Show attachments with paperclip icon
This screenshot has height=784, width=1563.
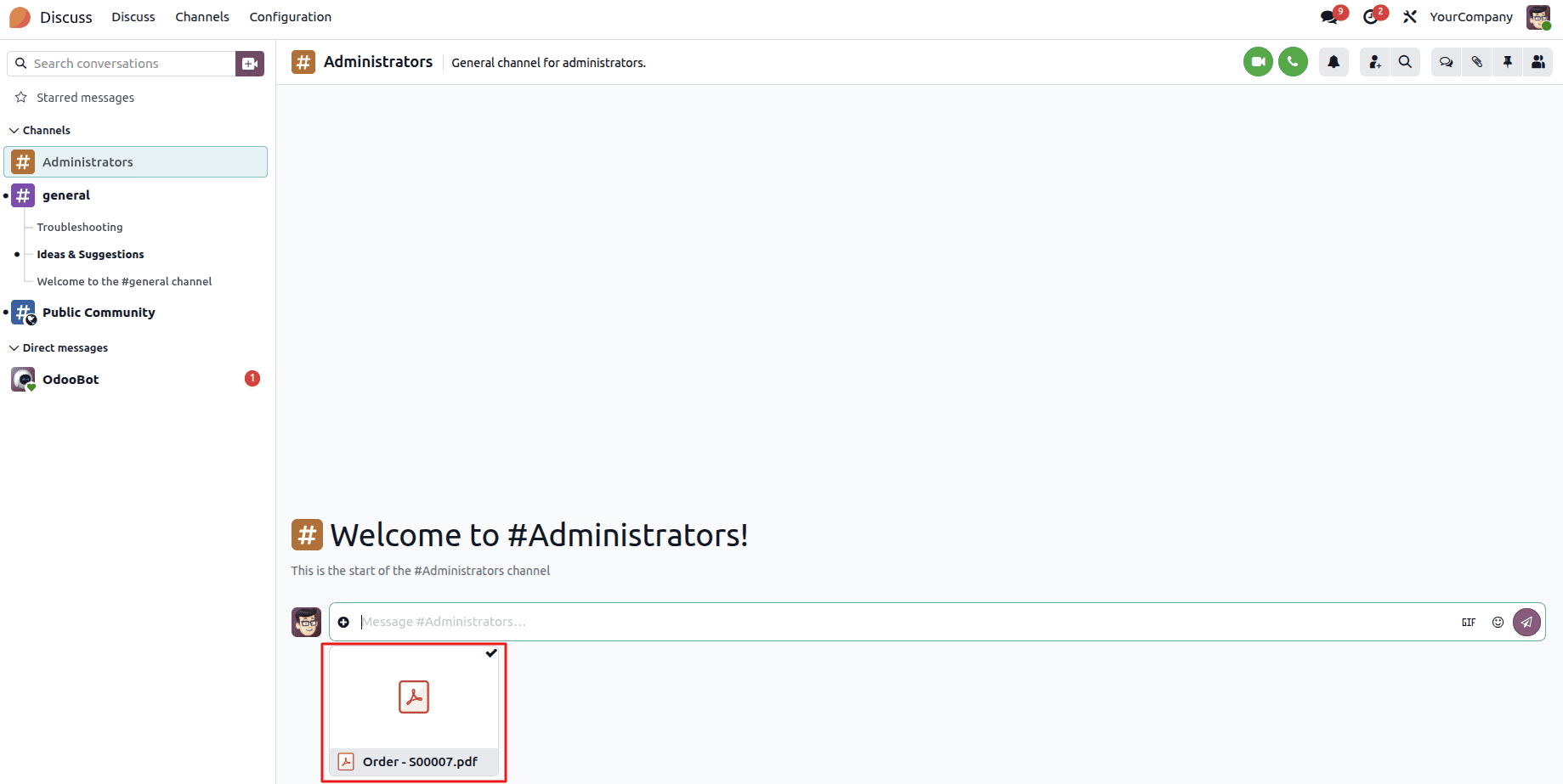pyautogui.click(x=1477, y=62)
